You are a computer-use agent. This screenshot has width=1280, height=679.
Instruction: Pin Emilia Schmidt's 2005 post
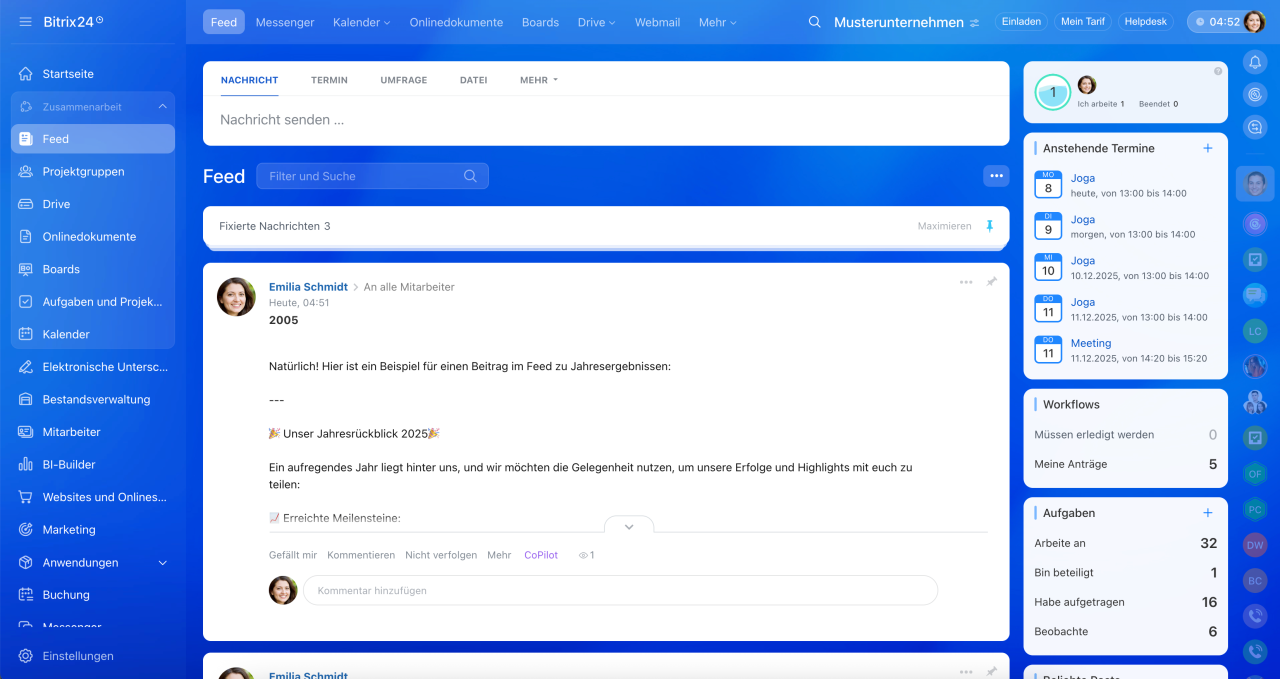tap(991, 282)
